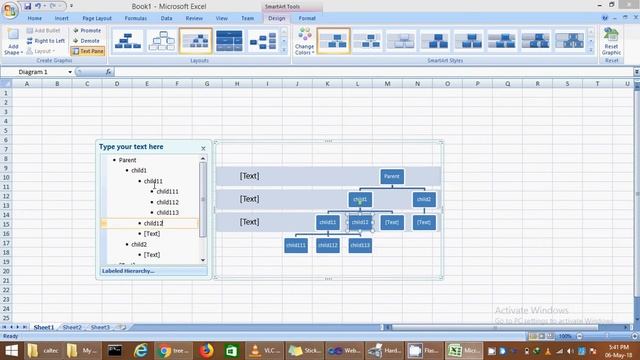
Task: Close the text pane
Action: click(x=203, y=149)
